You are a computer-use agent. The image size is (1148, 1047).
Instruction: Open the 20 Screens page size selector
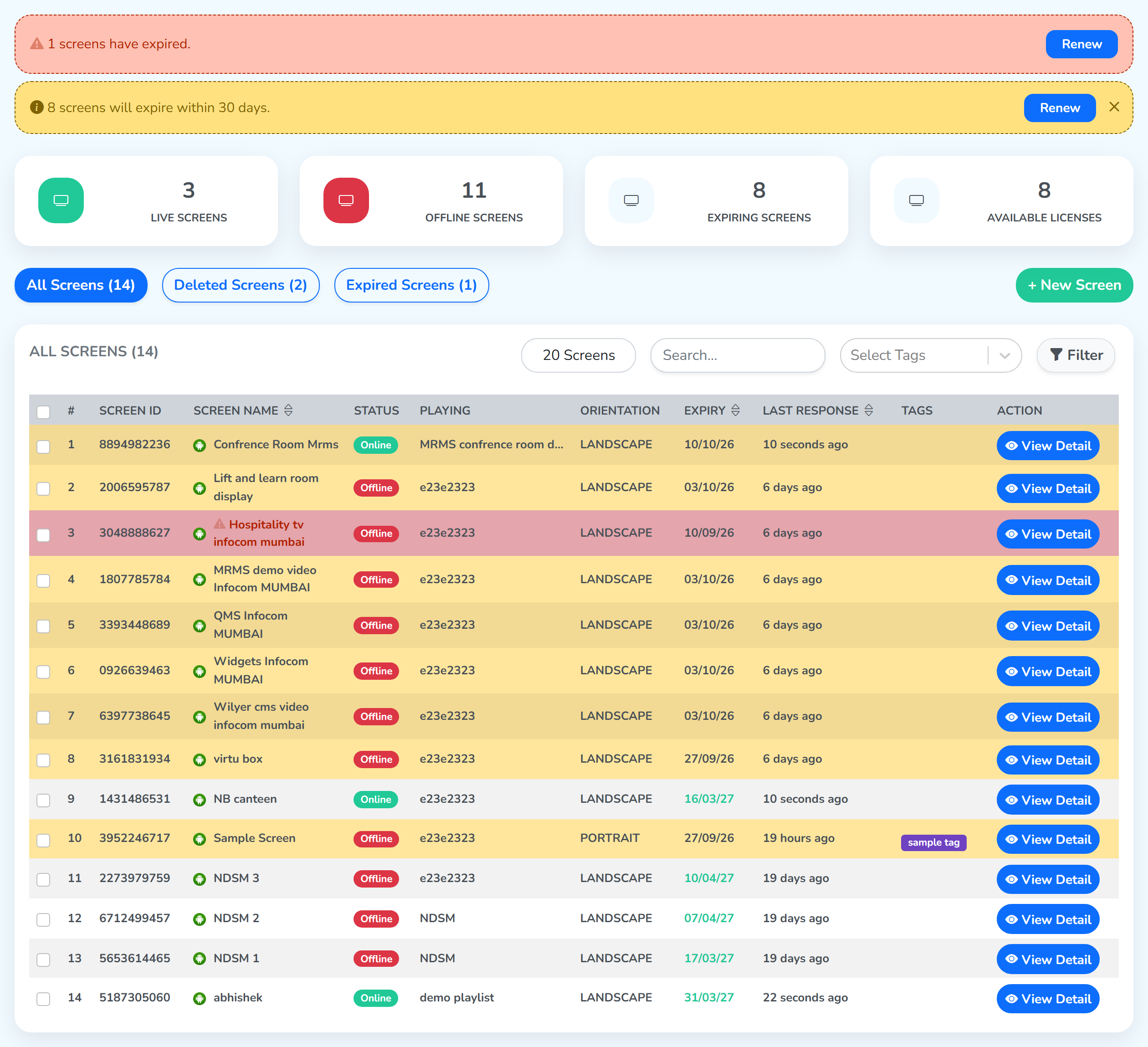(x=579, y=355)
